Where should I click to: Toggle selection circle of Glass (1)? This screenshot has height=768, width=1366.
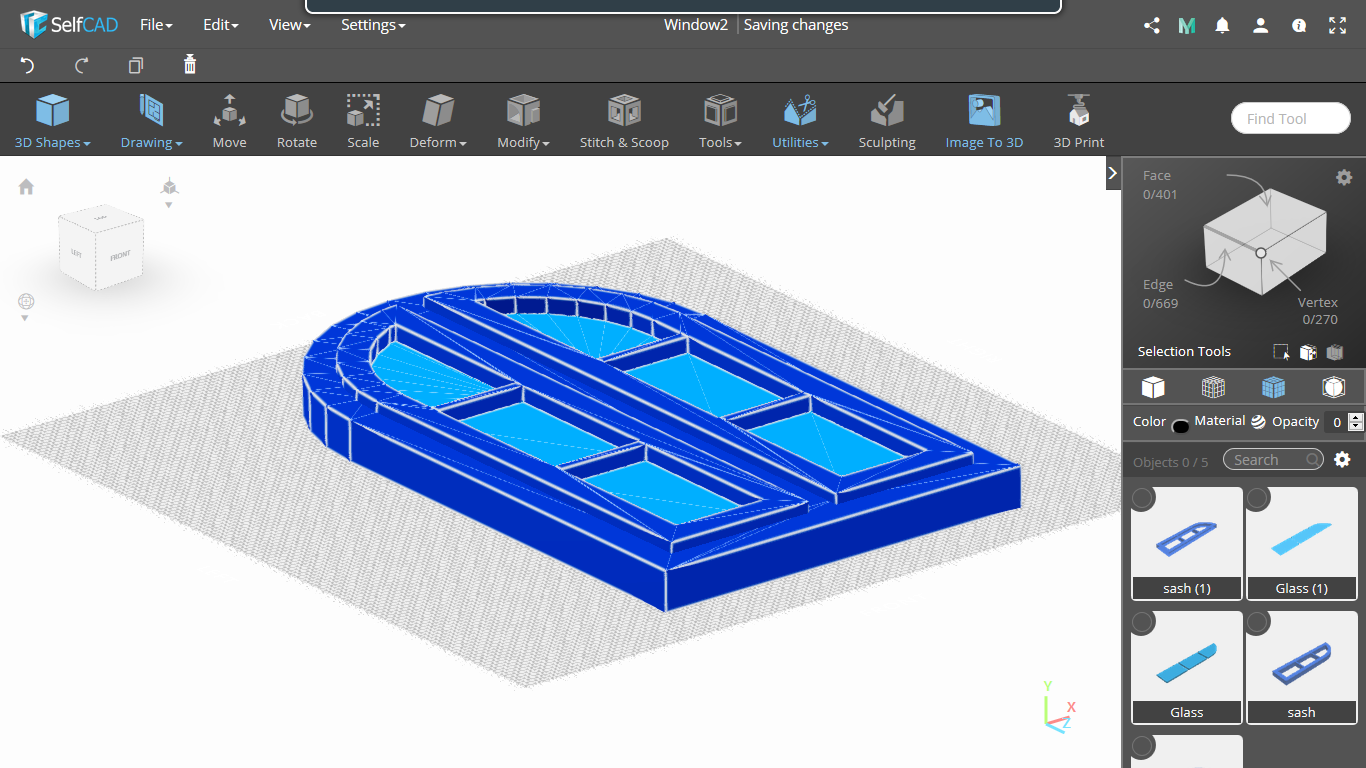click(x=1258, y=498)
